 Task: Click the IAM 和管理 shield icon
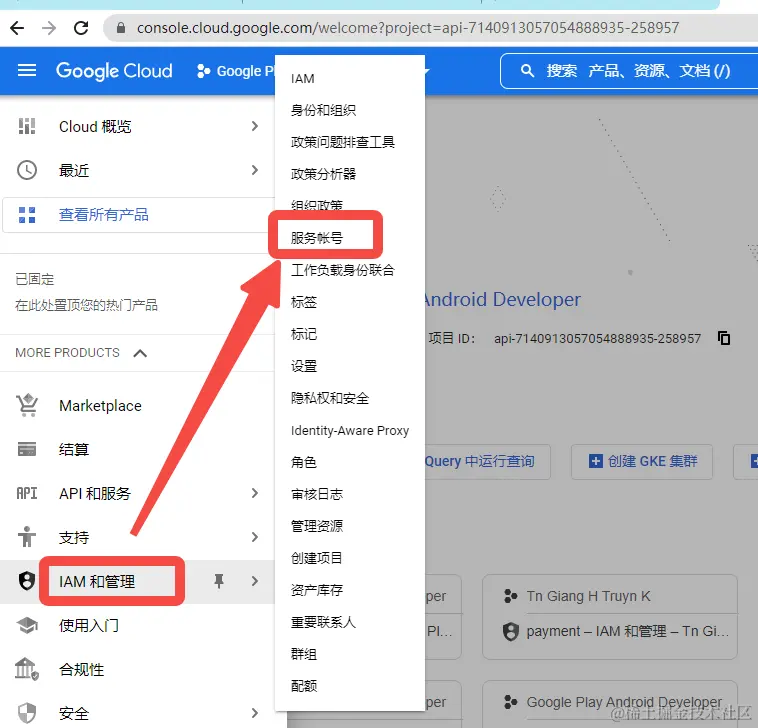[x=27, y=581]
